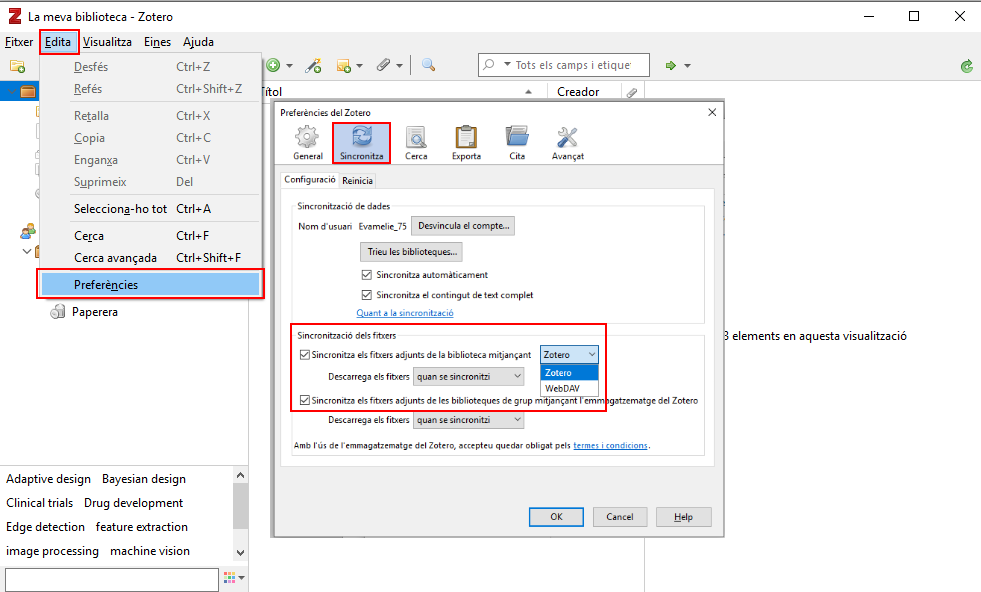Screen dimensions: 981x592
Task: Open first Descarrega els fitxers dropdown
Action: [x=469, y=377]
